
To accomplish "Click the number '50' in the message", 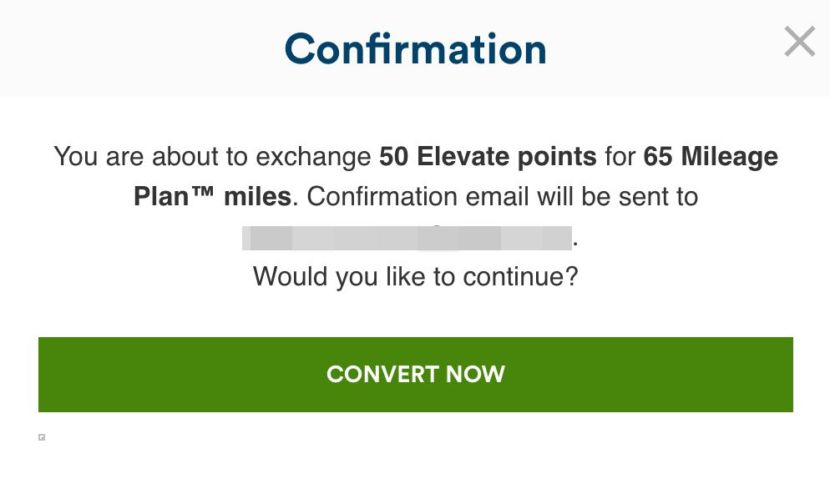I will point(395,157).
